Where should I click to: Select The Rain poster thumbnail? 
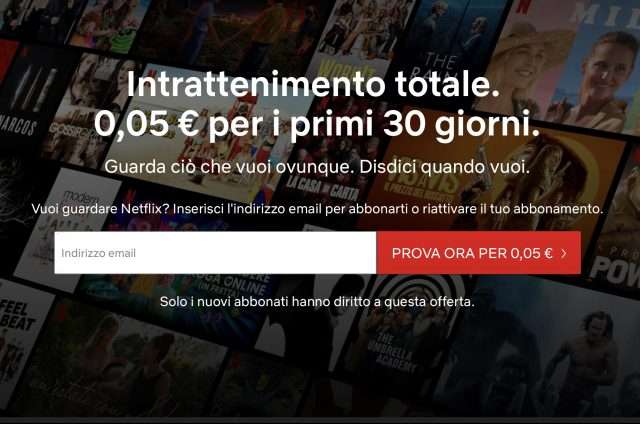click(443, 41)
